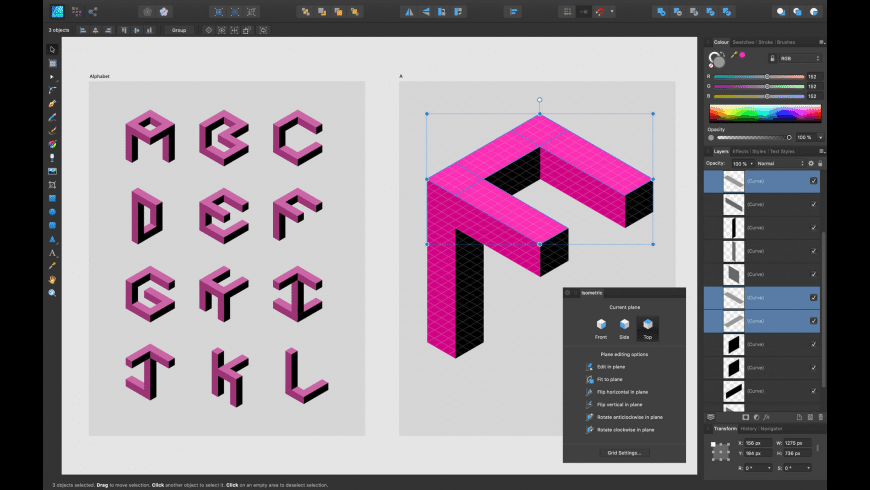The image size is (870, 490).
Task: Click the Align Top context toolbar icon
Action: [124, 31]
